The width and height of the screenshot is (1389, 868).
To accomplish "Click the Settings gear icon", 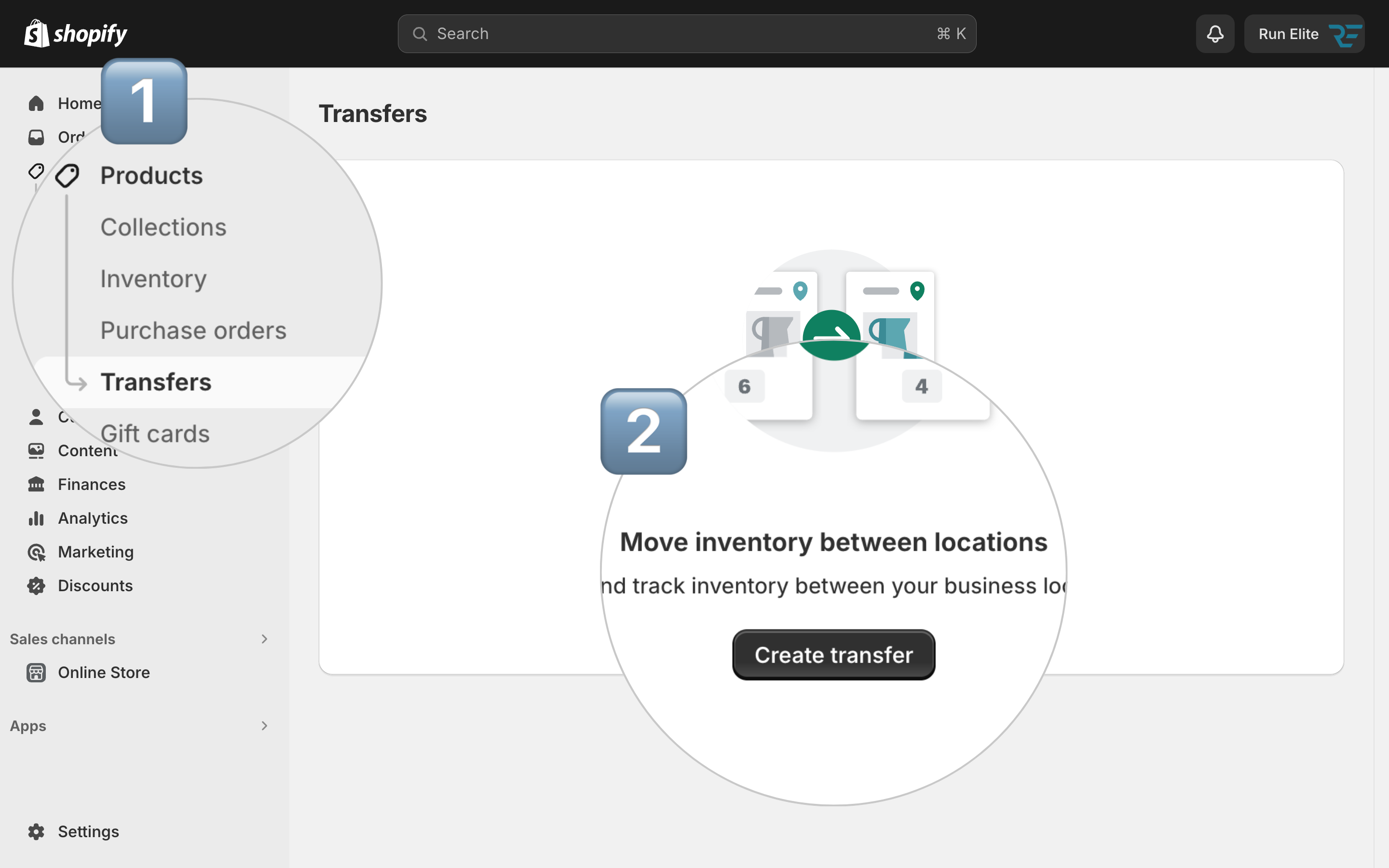I will click(x=36, y=832).
